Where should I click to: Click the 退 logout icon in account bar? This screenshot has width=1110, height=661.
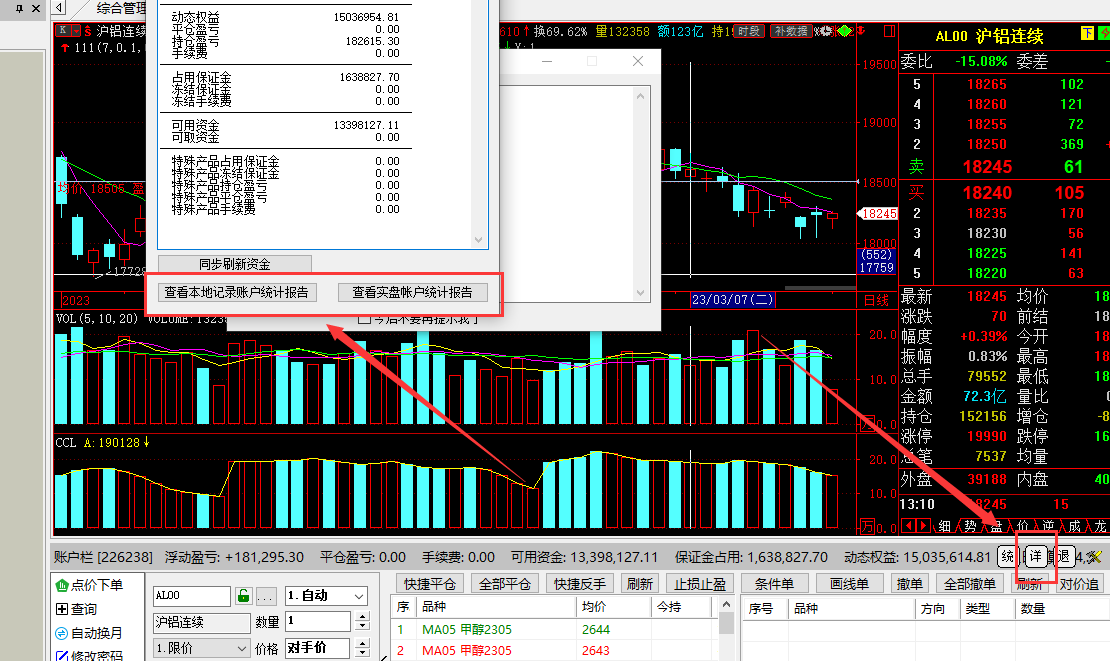pos(1064,557)
